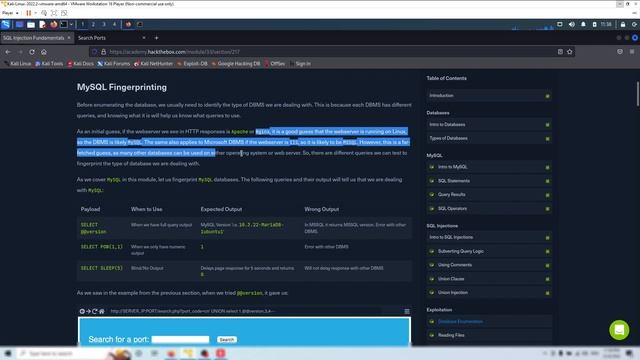
Task: Open notifications bell in Kali panel
Action: 583,24
